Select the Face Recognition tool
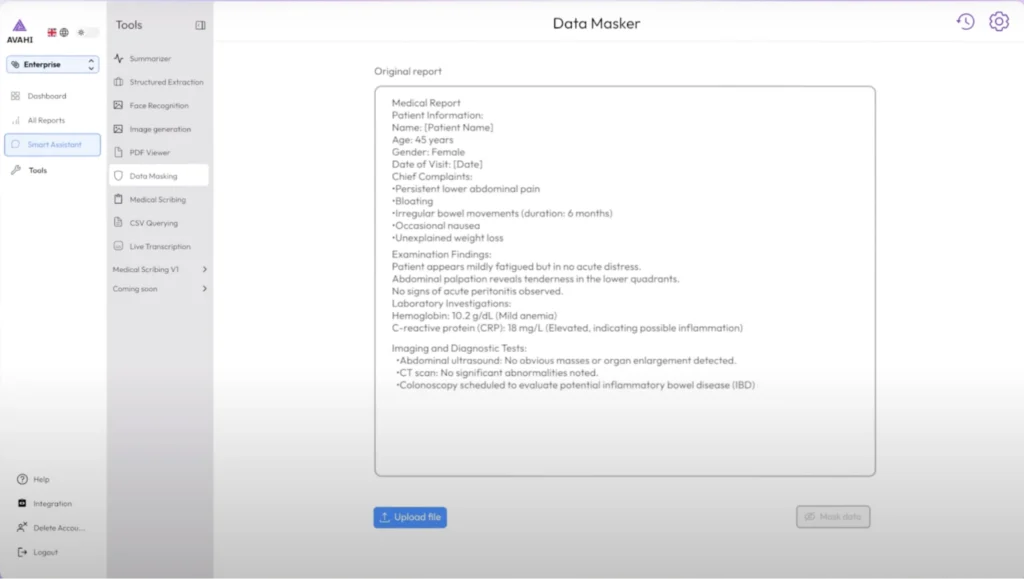 [158, 106]
